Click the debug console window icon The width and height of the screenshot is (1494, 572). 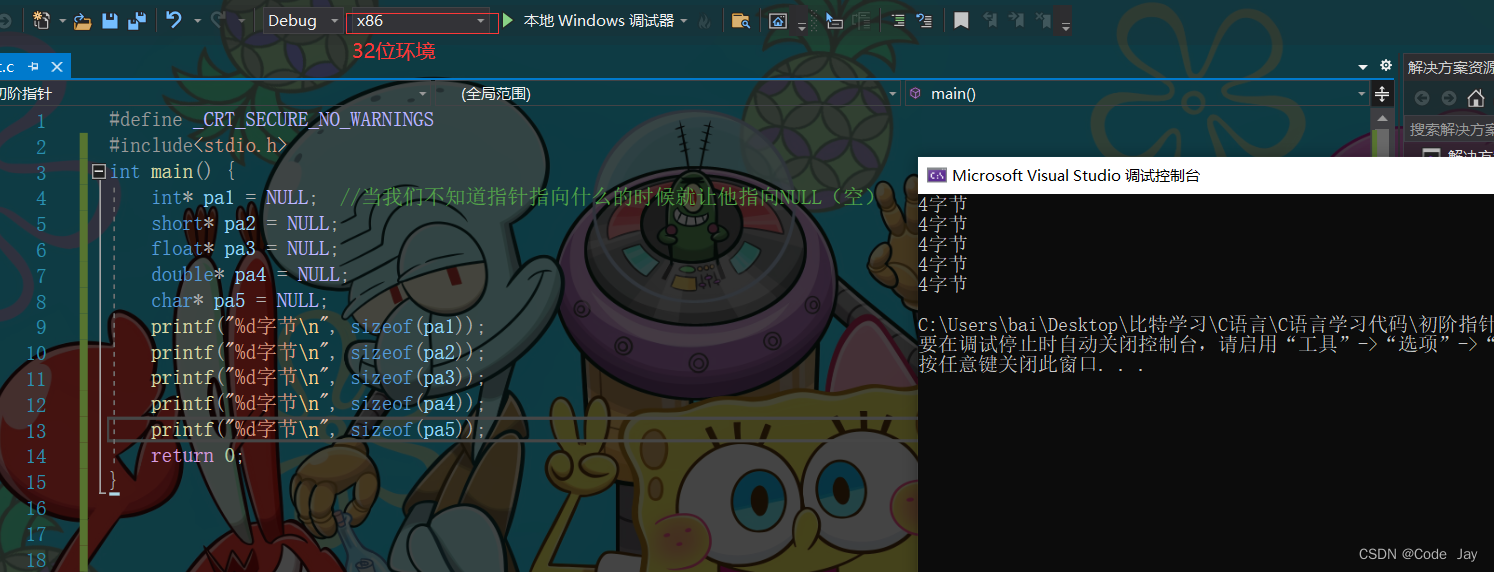pos(937,175)
